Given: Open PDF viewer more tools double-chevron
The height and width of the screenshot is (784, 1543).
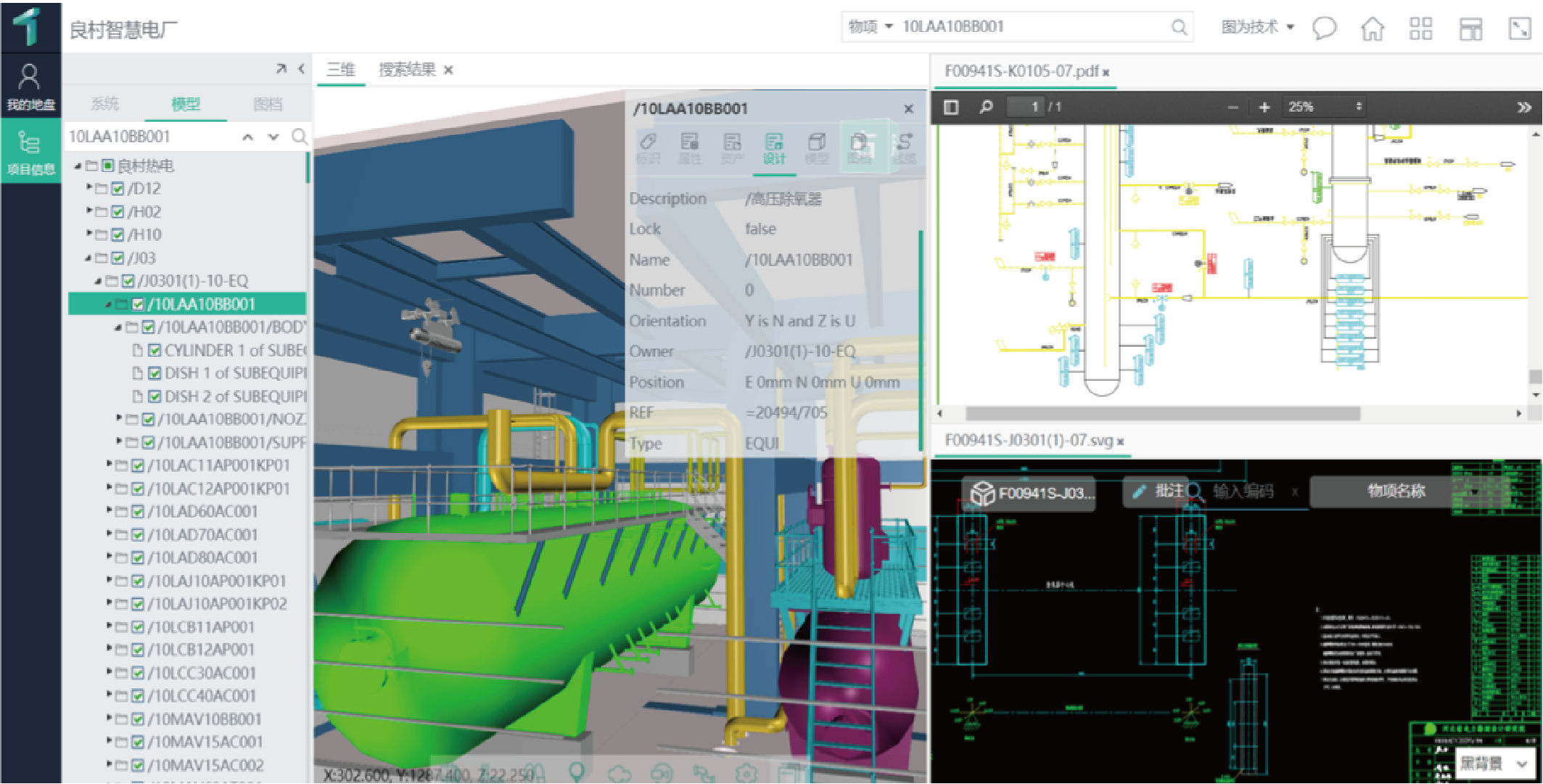Looking at the screenshot, I should pos(1524,107).
